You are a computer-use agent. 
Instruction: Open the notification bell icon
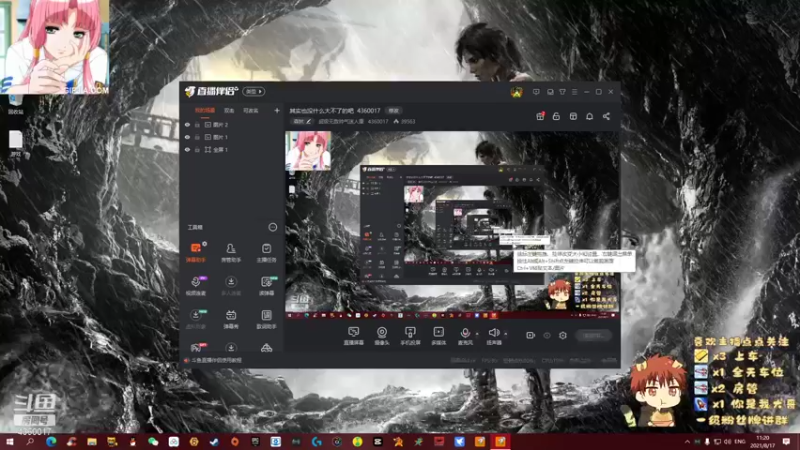pos(589,116)
